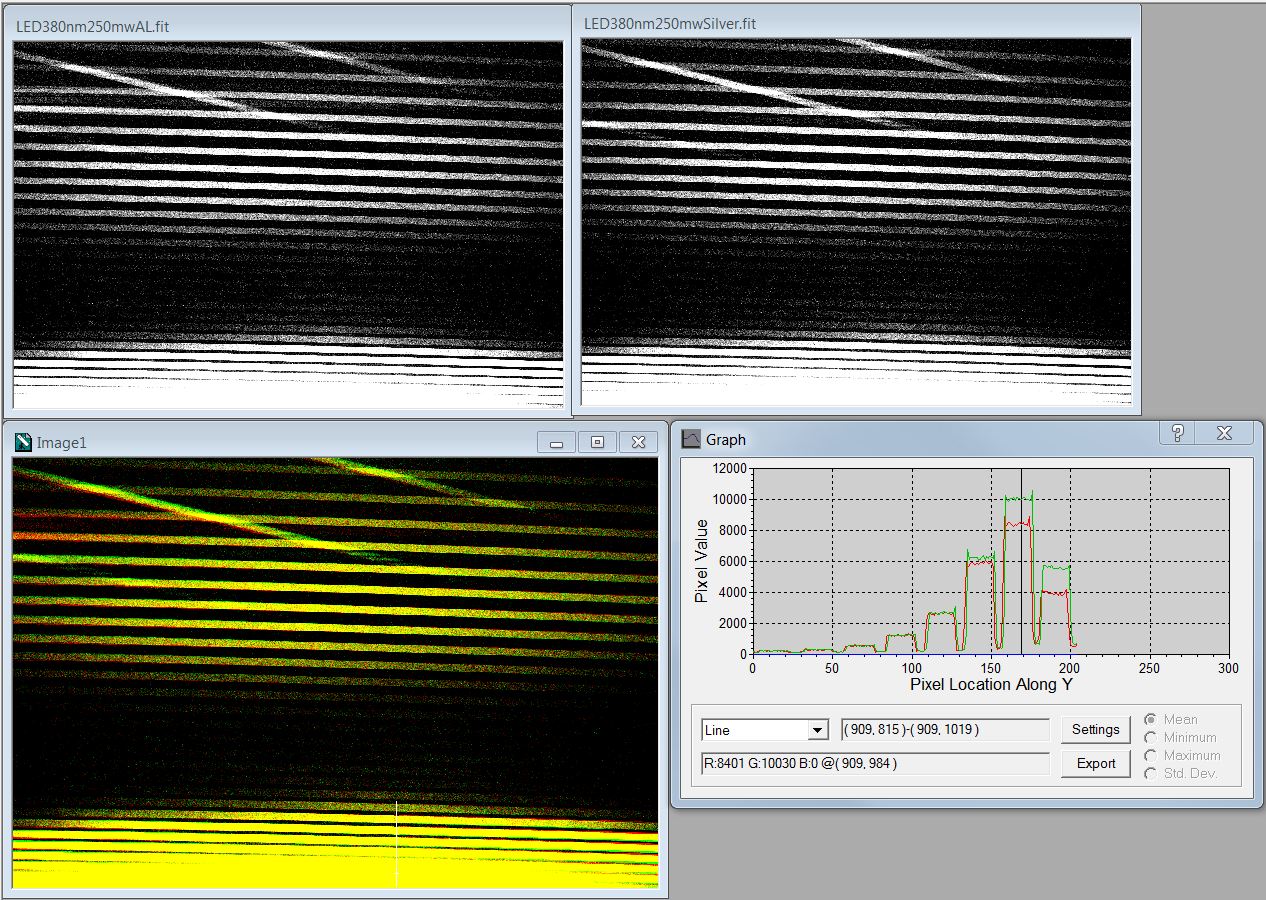The image size is (1266, 900).
Task: Activate the LED380nm250mwAL.fit image window title
Action: [x=92, y=26]
